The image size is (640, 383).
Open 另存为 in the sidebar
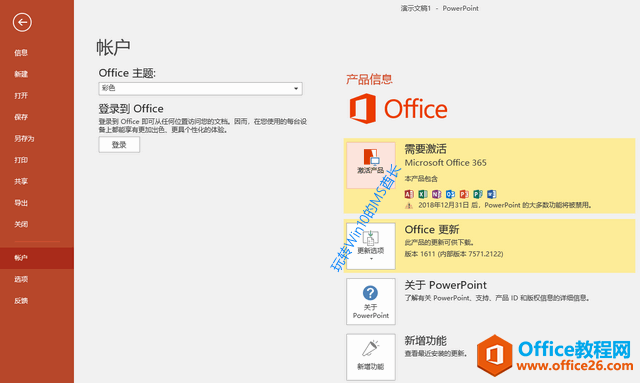coord(24,138)
